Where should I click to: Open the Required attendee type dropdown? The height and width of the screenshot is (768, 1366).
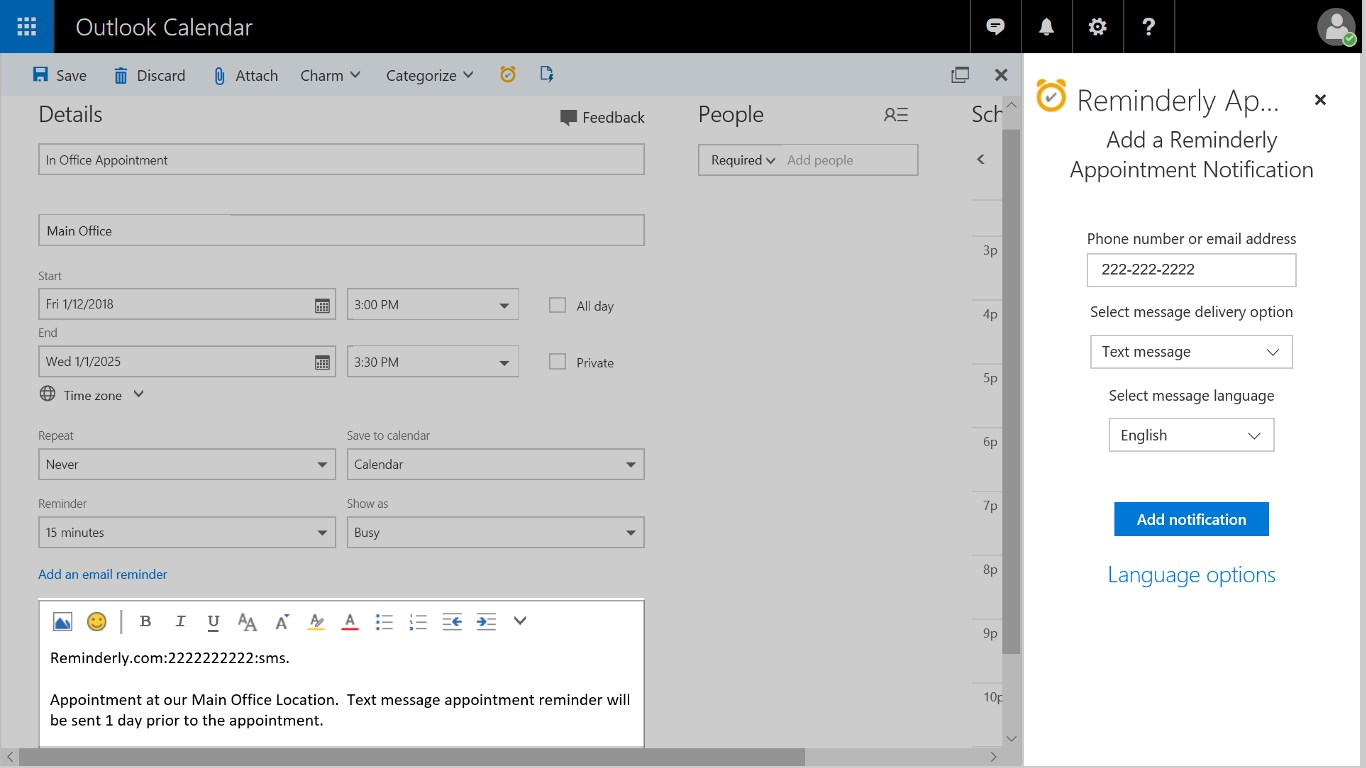click(x=743, y=160)
